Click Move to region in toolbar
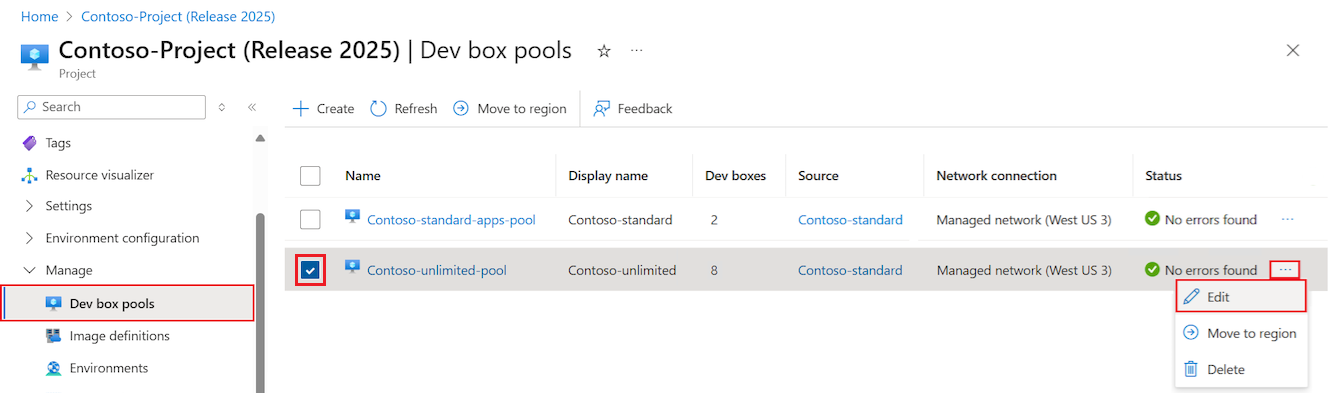Viewport: 1328px width, 393px height. click(510, 108)
